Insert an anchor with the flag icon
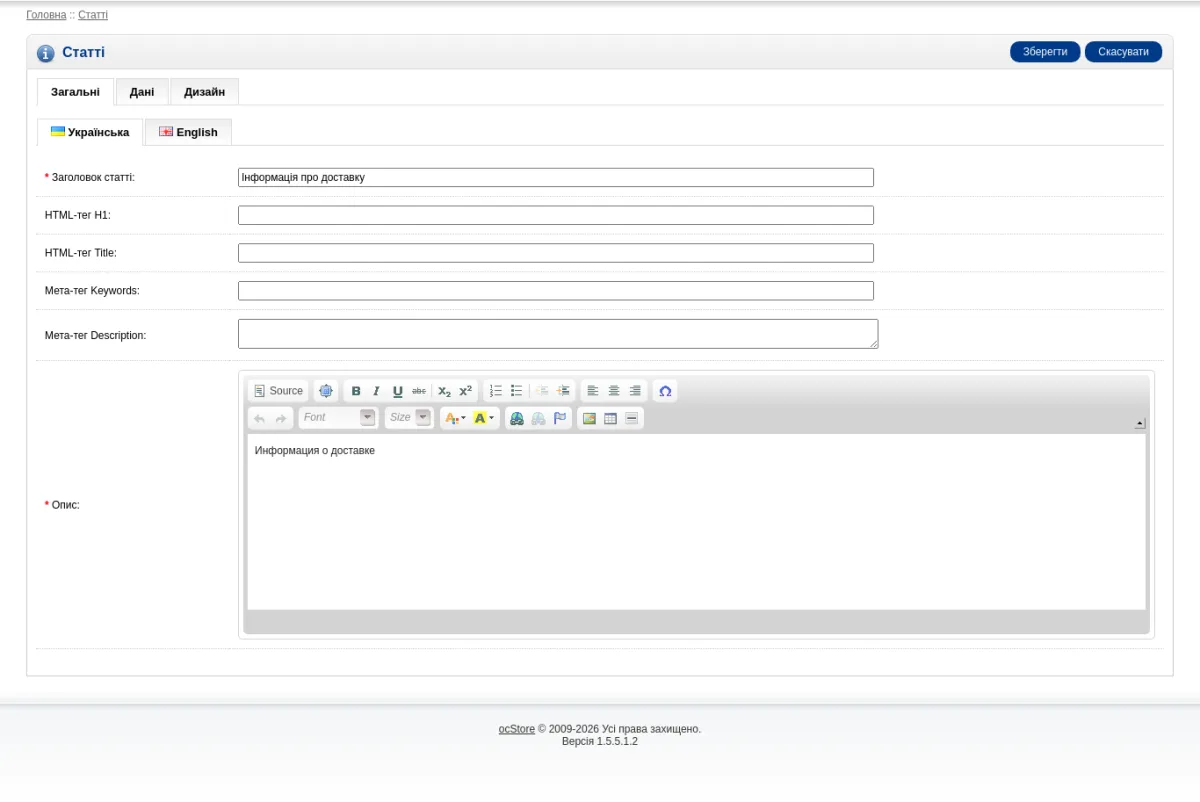The width and height of the screenshot is (1200, 802). click(560, 418)
